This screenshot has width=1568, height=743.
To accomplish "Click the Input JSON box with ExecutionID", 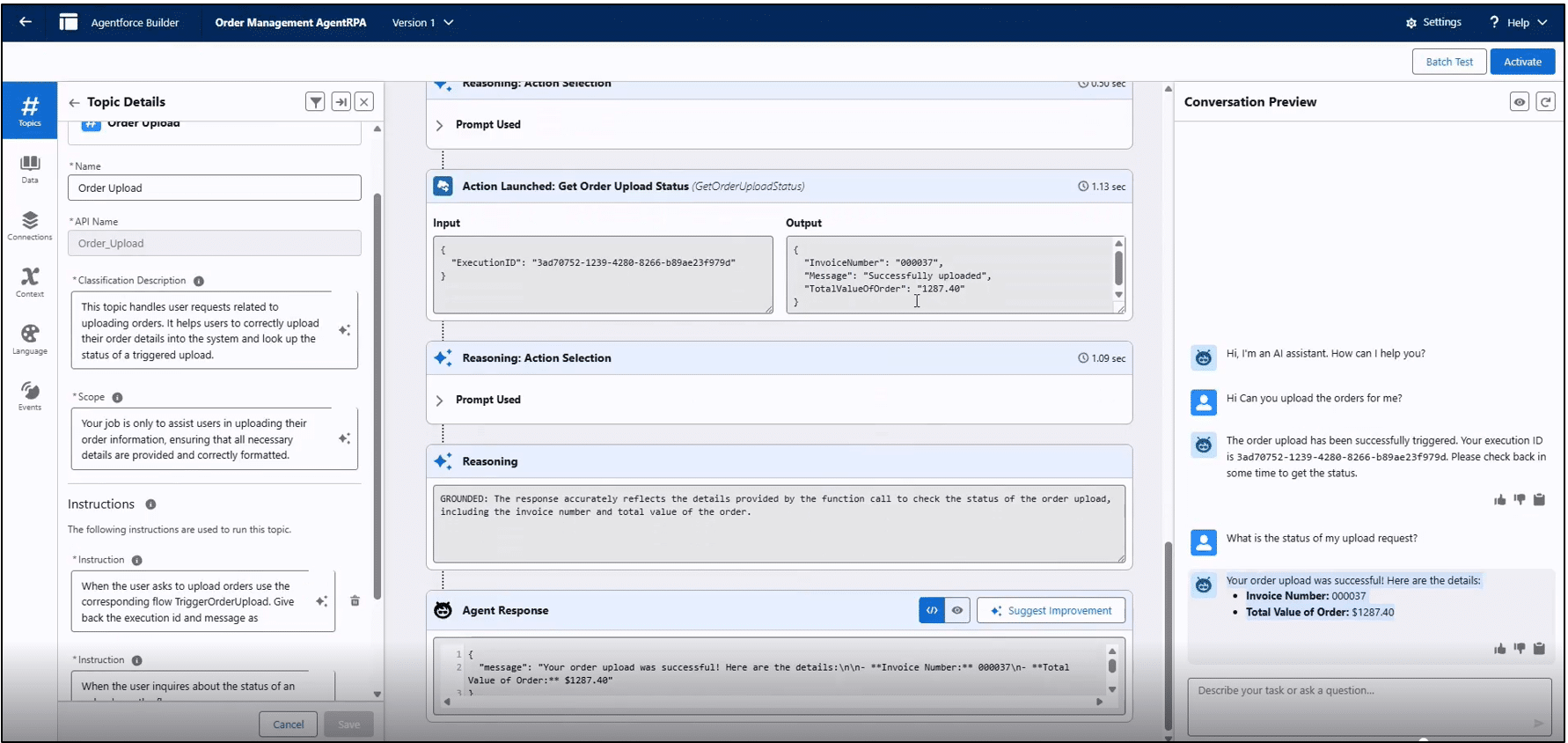I will click(x=603, y=274).
